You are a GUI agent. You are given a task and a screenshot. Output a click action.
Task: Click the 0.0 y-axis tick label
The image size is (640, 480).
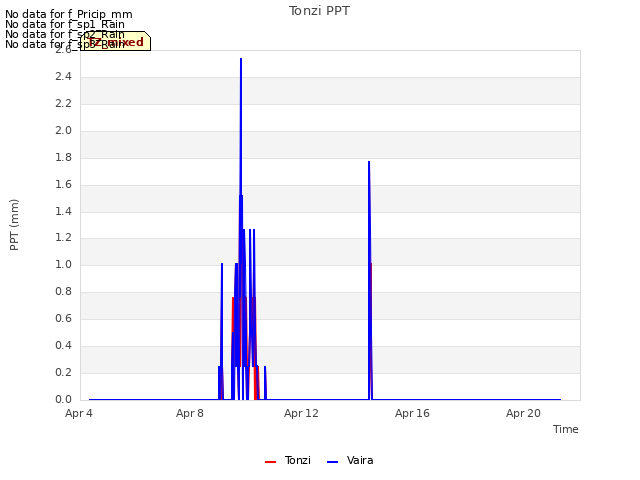point(64,399)
